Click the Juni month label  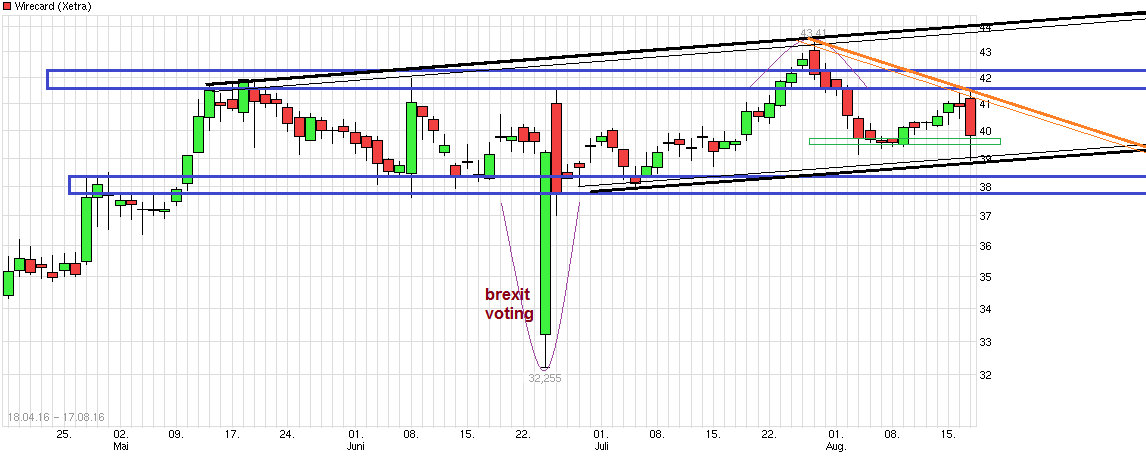[356, 445]
